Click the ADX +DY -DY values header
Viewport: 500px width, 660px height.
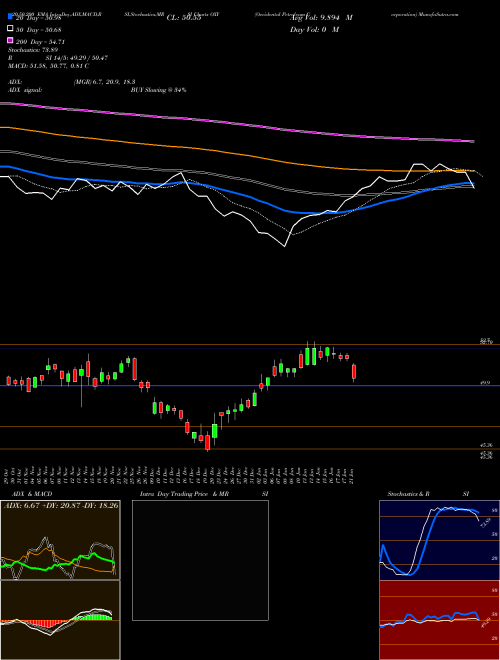[61, 505]
